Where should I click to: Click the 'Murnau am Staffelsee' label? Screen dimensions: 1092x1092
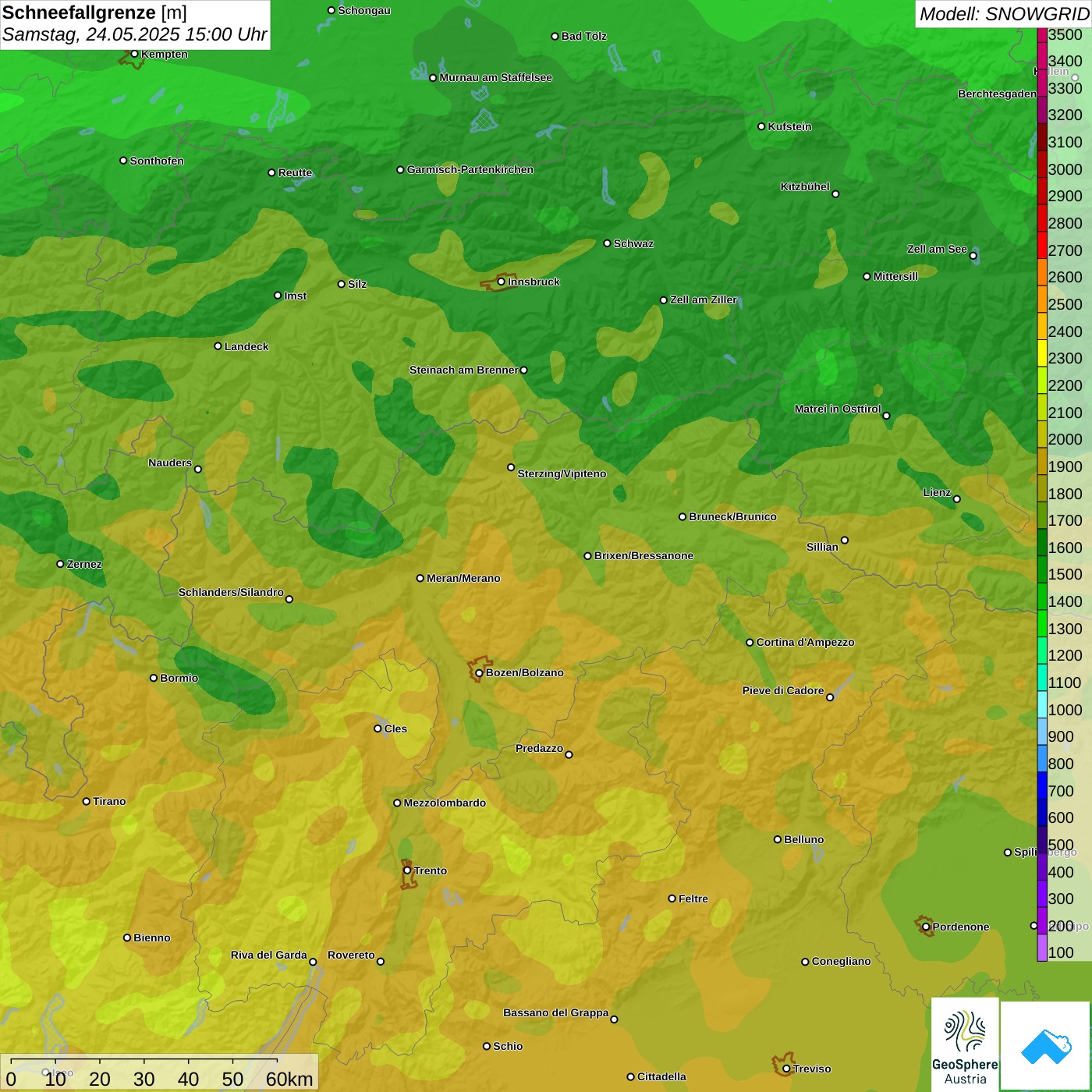pyautogui.click(x=496, y=77)
